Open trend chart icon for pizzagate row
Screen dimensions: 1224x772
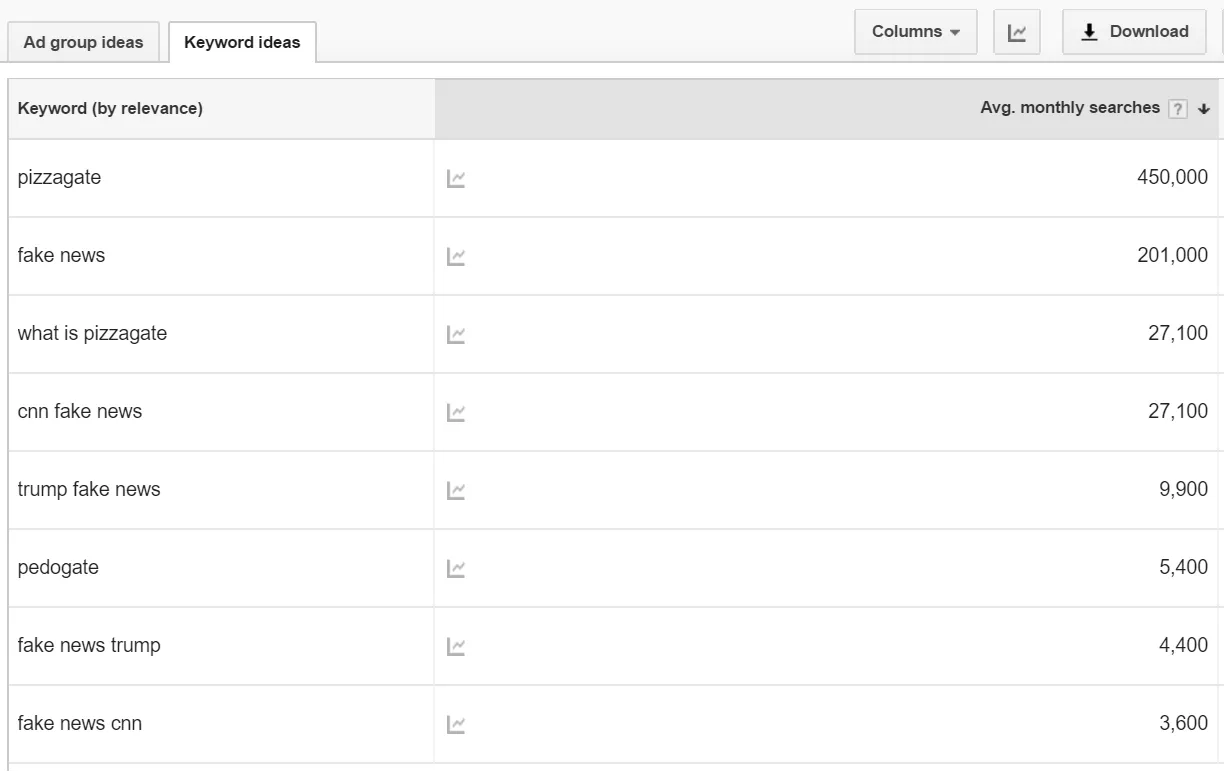(456, 179)
